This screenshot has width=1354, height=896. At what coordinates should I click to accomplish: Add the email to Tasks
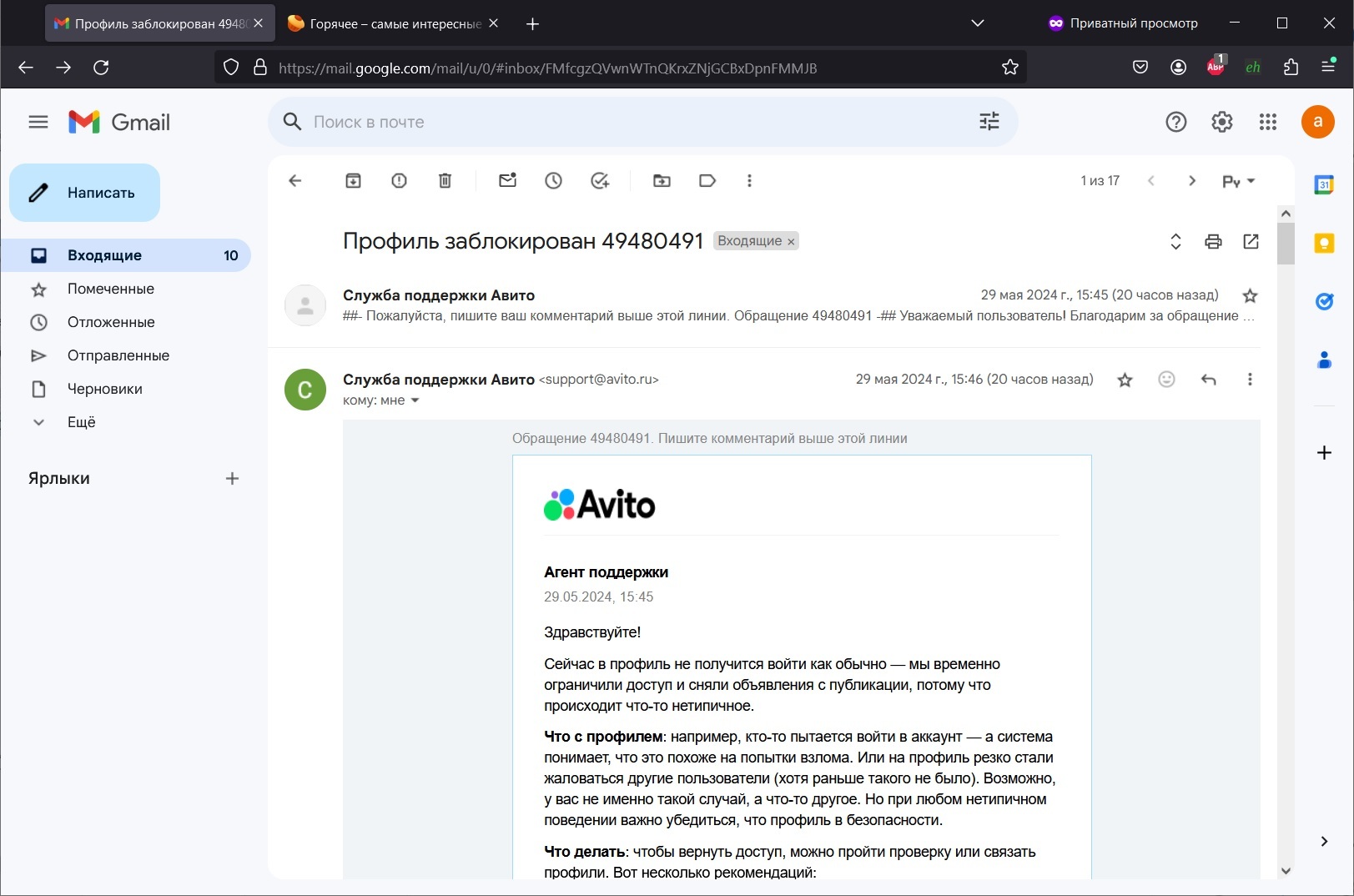[x=600, y=180]
